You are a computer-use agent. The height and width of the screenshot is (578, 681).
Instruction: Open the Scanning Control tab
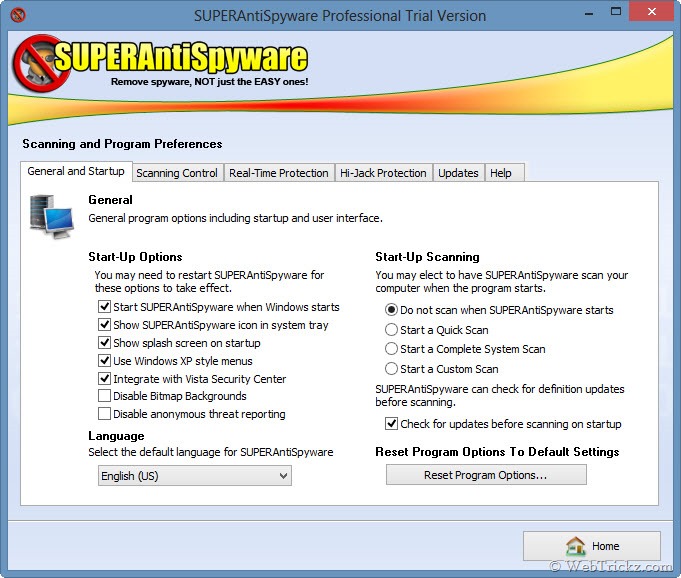click(177, 173)
